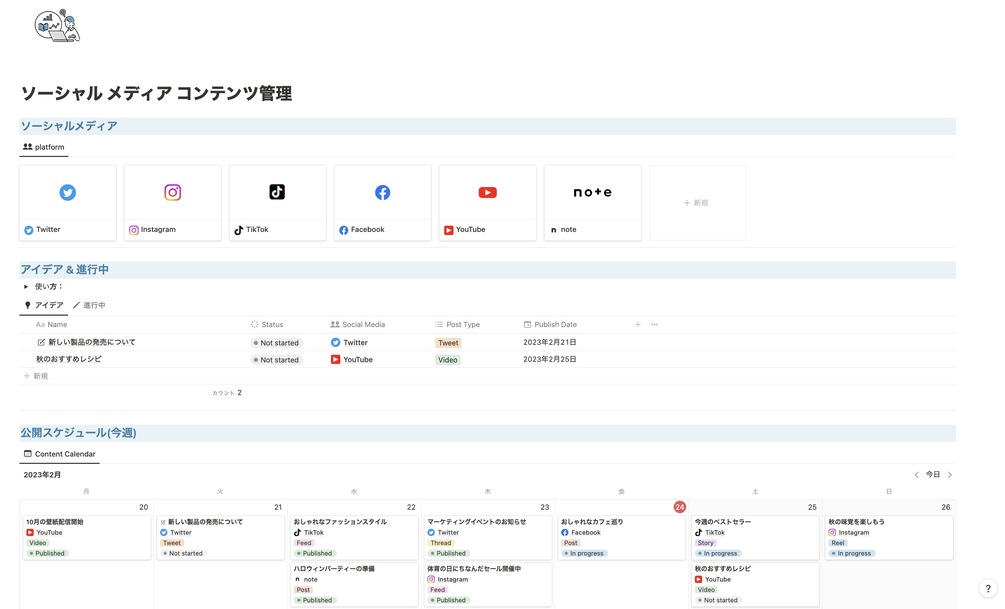Screen dimensions: 1005x609
Task: Open the ハロウィンパーティーの準備 calendar card
Action: pos(354,585)
